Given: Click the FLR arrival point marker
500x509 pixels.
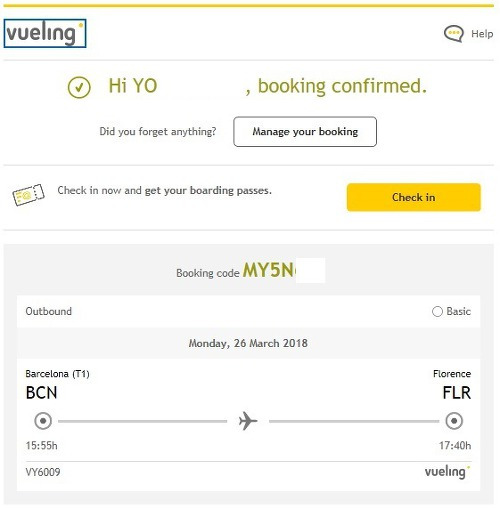Looking at the screenshot, I should click(x=454, y=421).
